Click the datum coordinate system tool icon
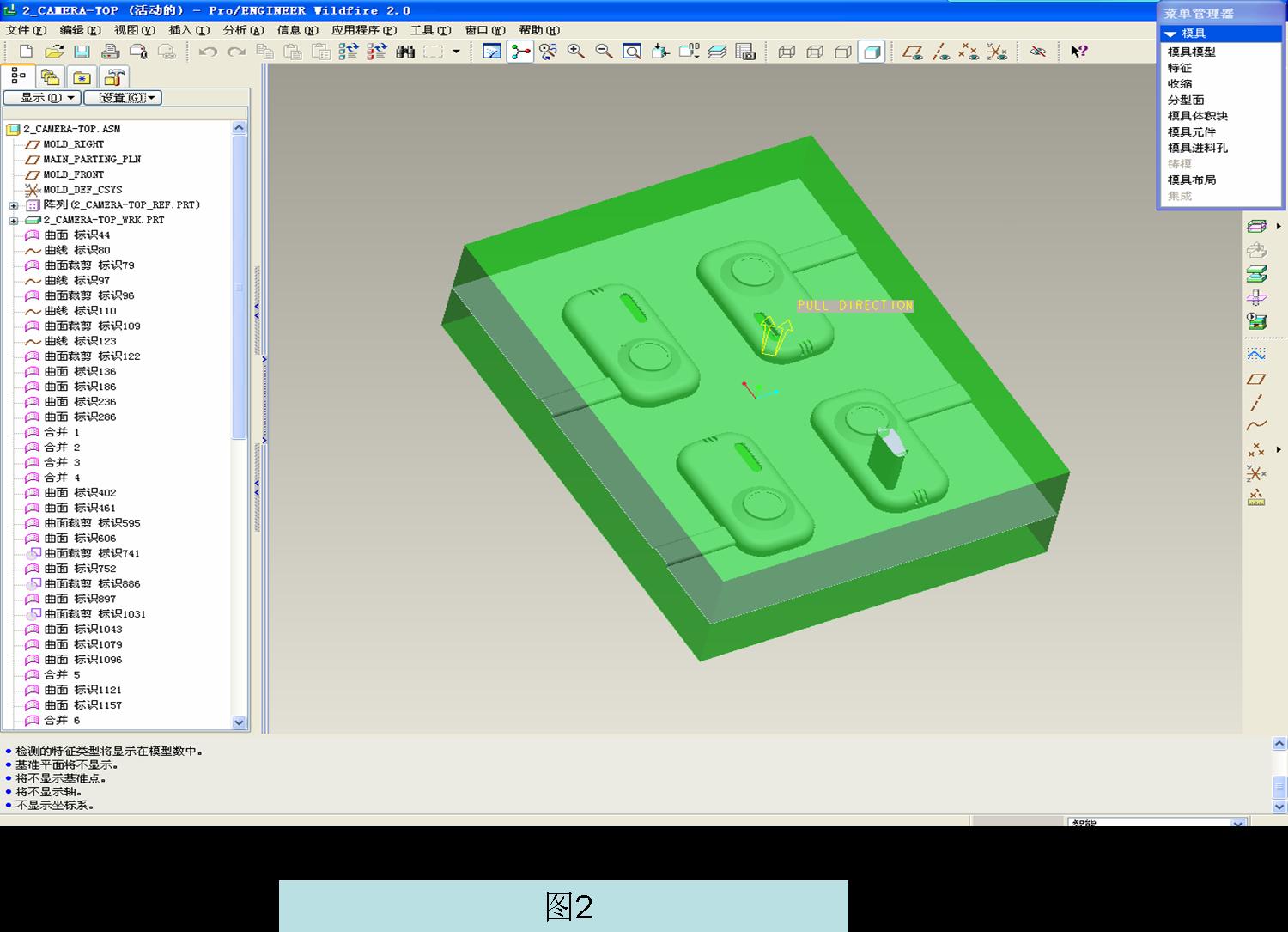The height and width of the screenshot is (932, 1288). point(1256,473)
